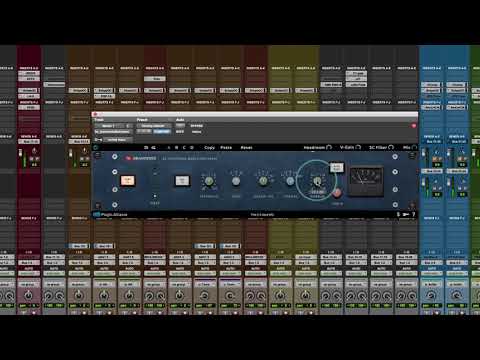
Task: Click the redo arrow in the plugin toolbar
Action: [x=154, y=147]
